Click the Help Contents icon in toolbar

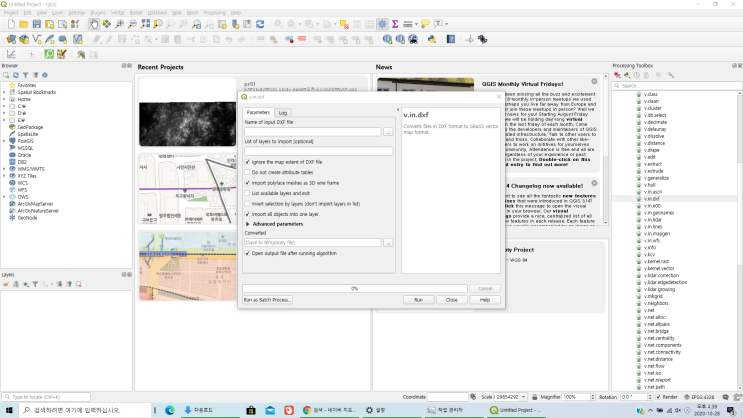(x=451, y=39)
